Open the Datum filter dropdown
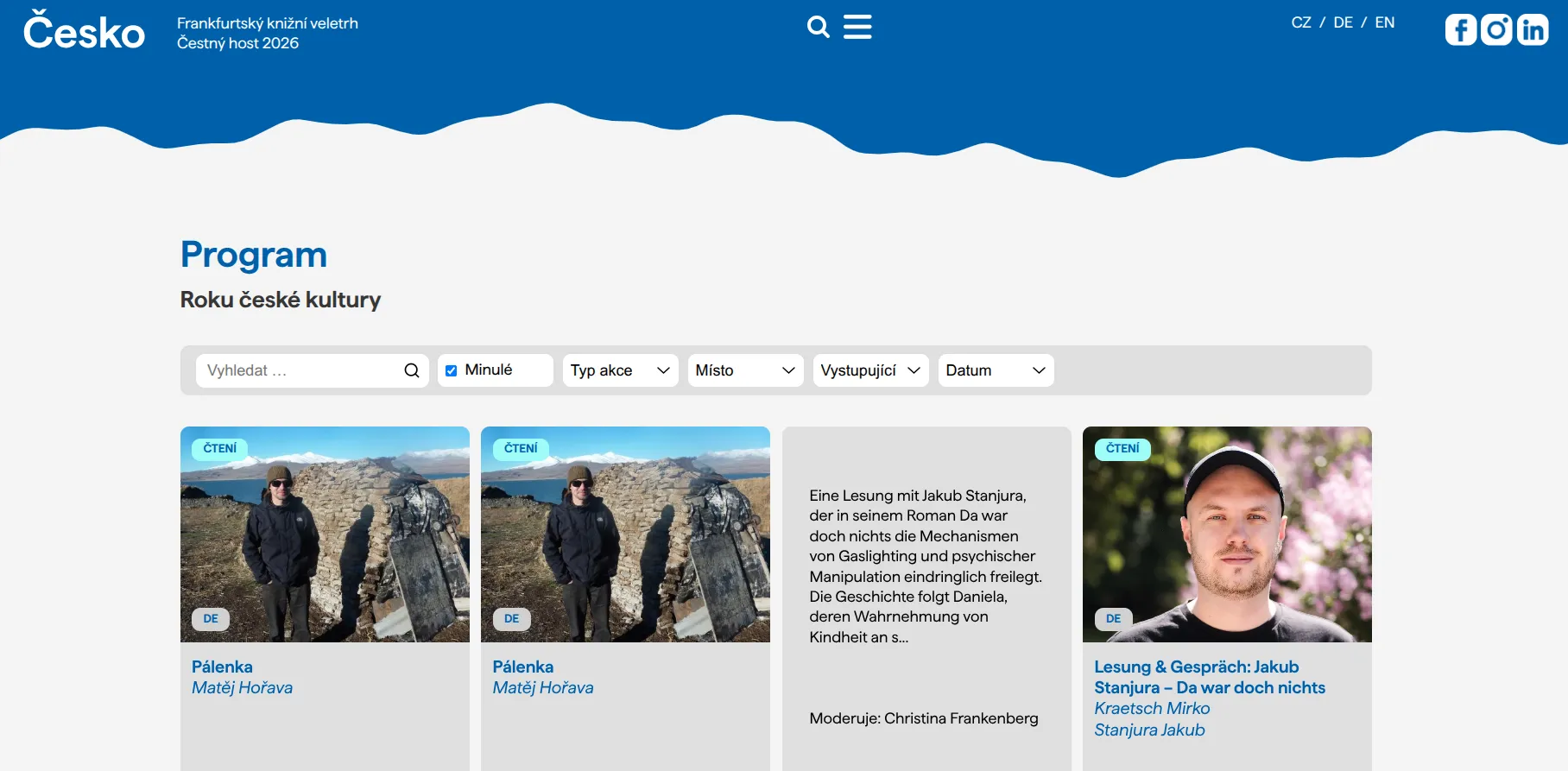 [x=996, y=370]
